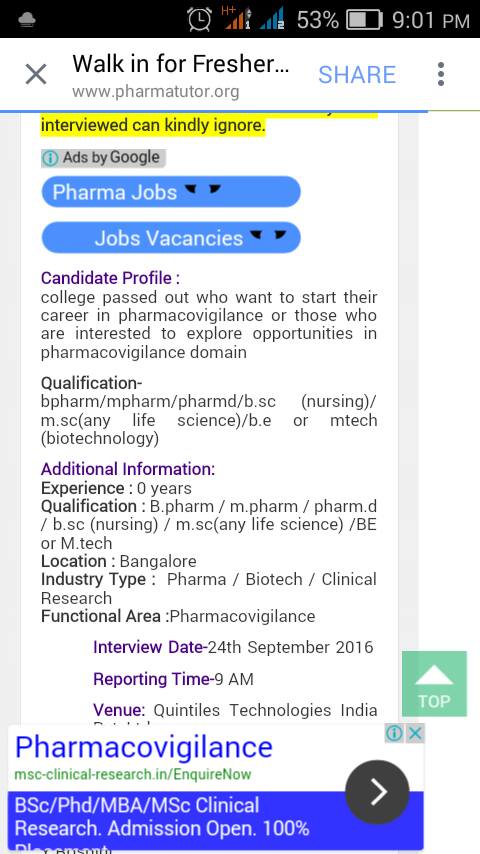Open the three-dot overflow menu
The width and height of the screenshot is (480, 854).
(441, 74)
